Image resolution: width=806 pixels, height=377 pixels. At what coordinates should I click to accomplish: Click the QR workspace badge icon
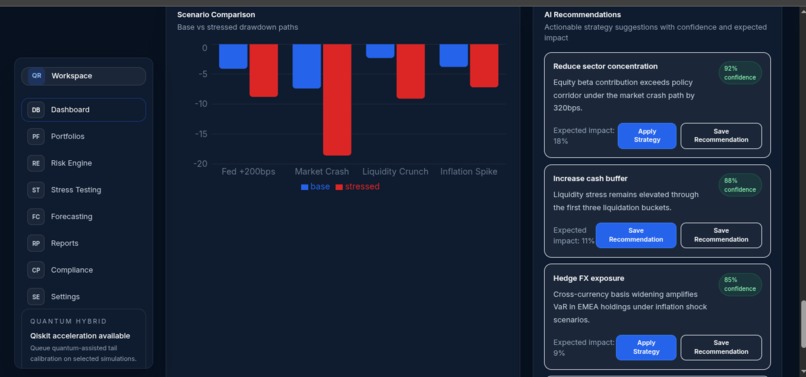(x=36, y=76)
